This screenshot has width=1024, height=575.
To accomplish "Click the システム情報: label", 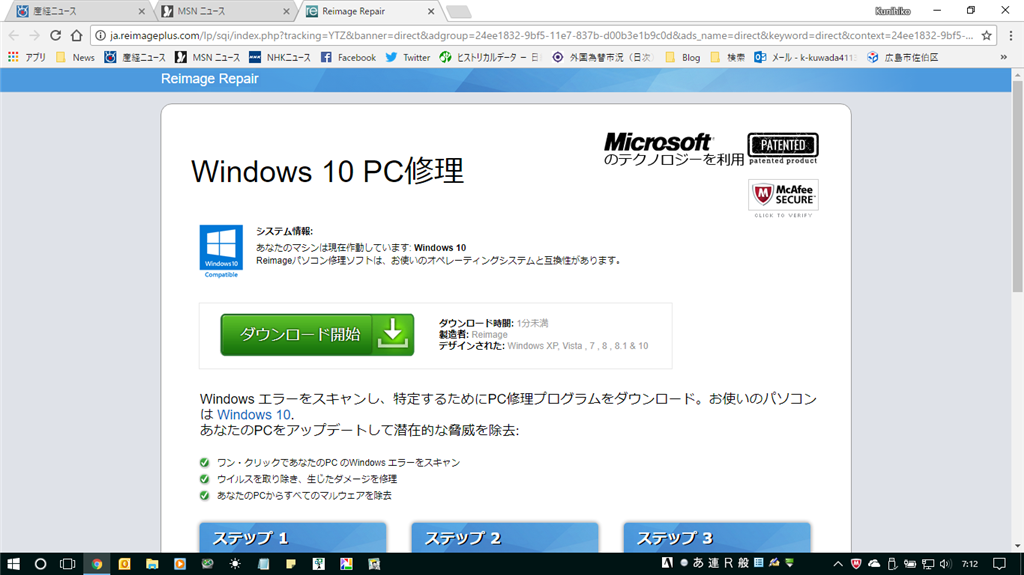I will [x=284, y=231].
